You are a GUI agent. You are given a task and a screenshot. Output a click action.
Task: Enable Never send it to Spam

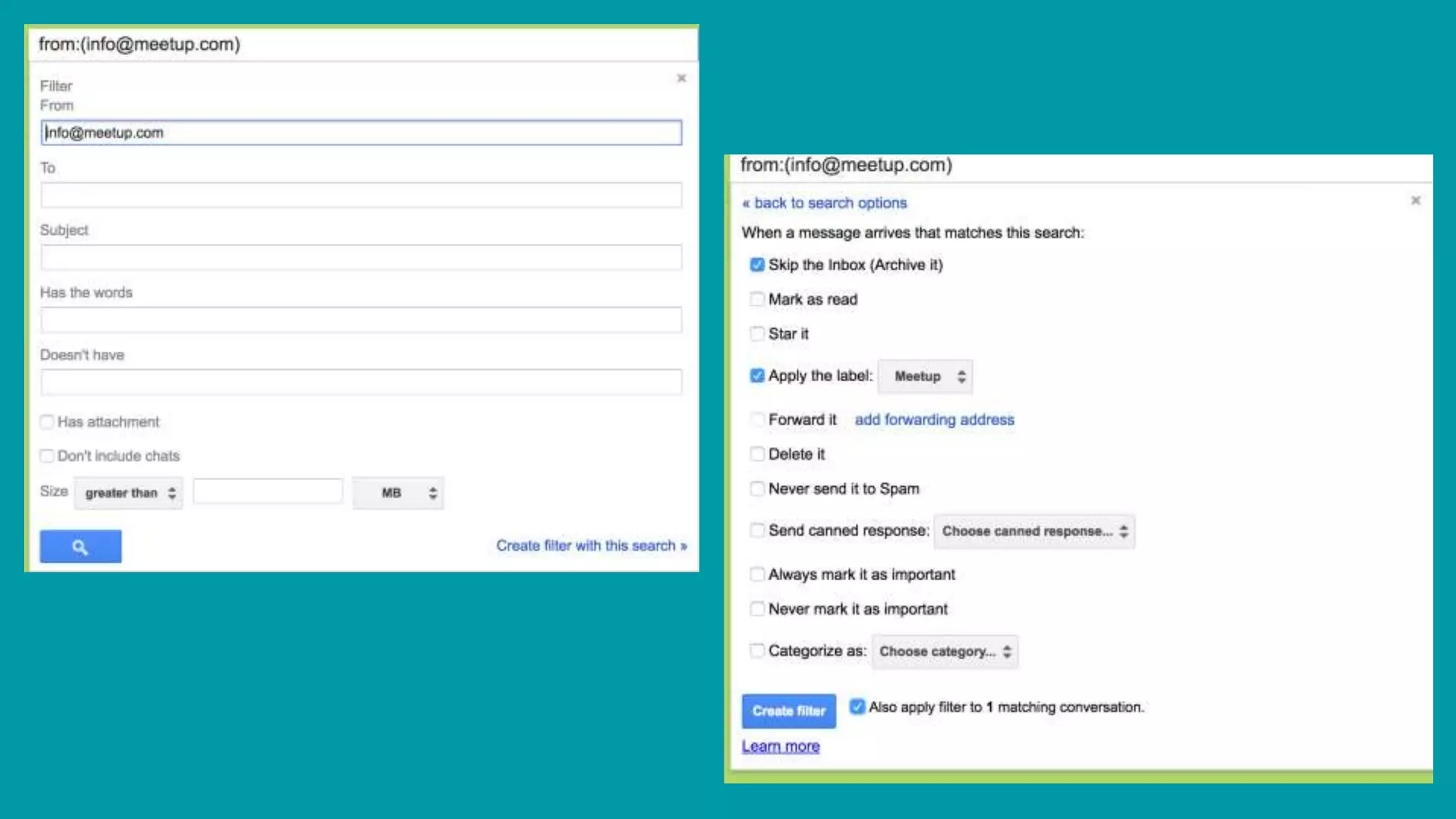coord(757,488)
